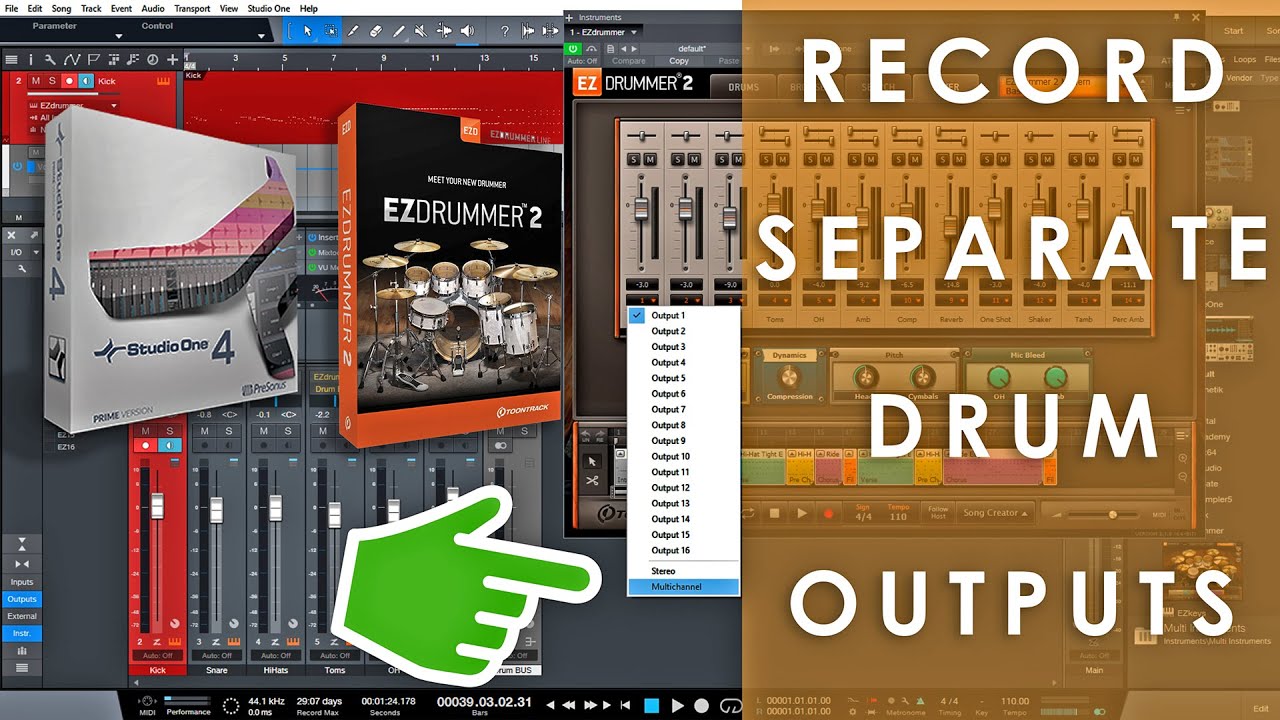Click the Kick mixer channel fader

click(x=157, y=506)
